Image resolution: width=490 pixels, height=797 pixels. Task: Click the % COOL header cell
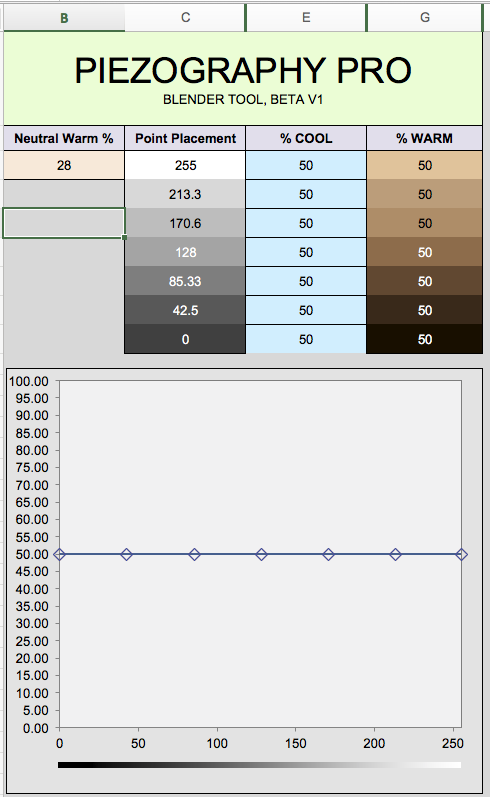[306, 138]
